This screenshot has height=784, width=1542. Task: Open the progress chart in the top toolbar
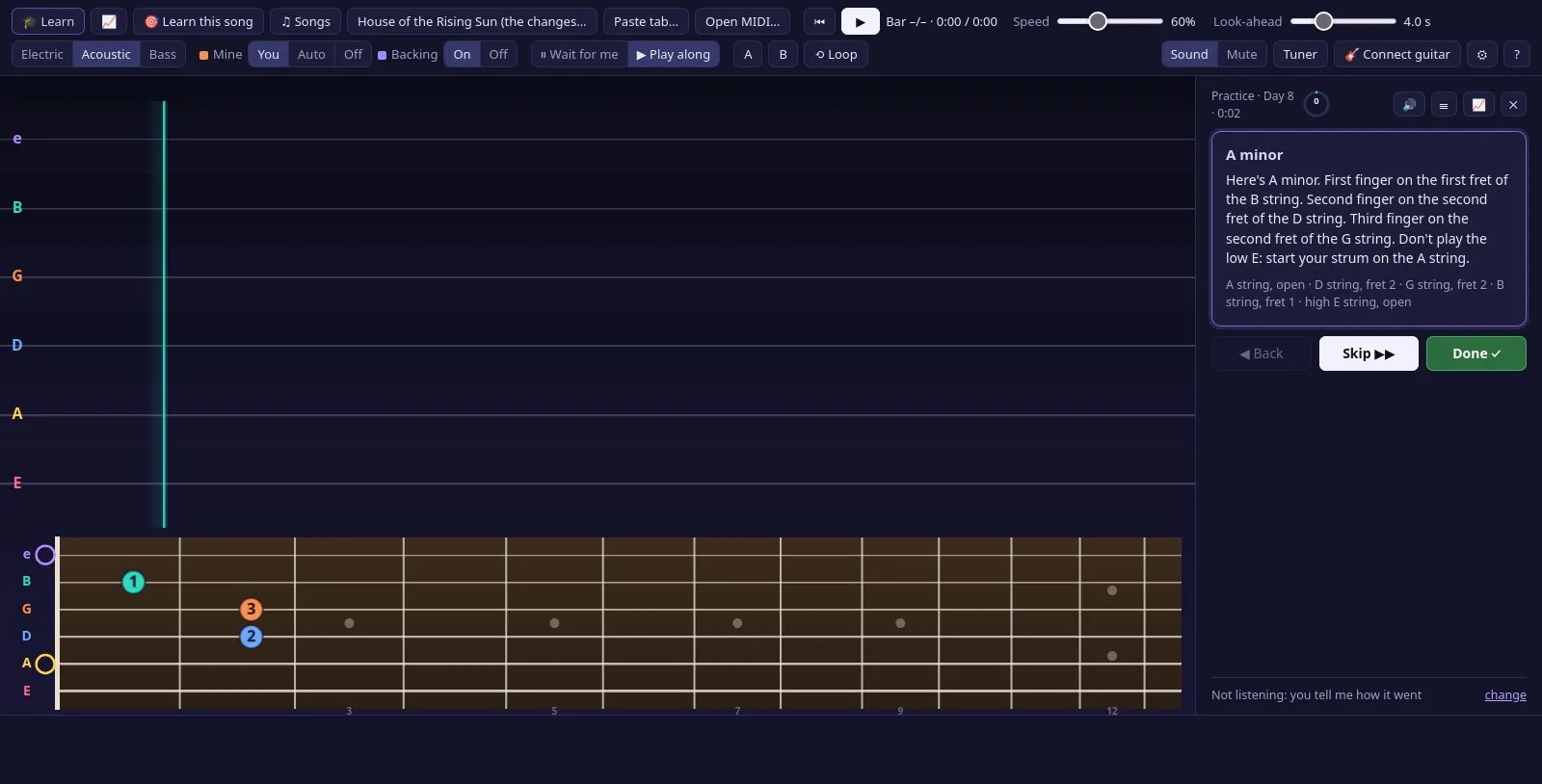pos(109,21)
